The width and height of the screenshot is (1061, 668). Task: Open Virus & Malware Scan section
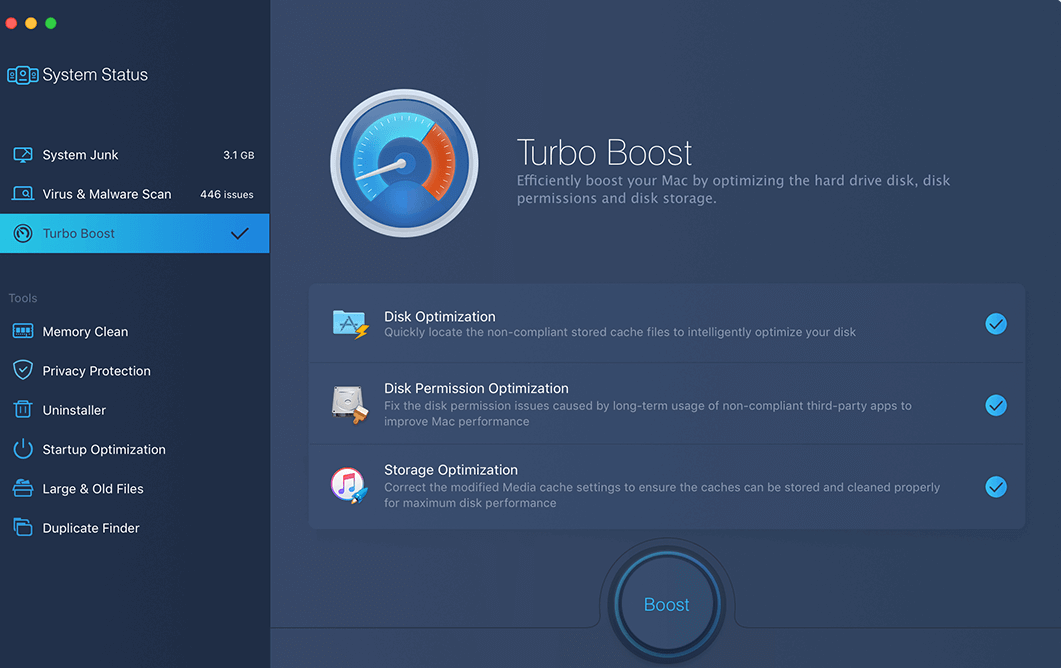click(x=106, y=194)
